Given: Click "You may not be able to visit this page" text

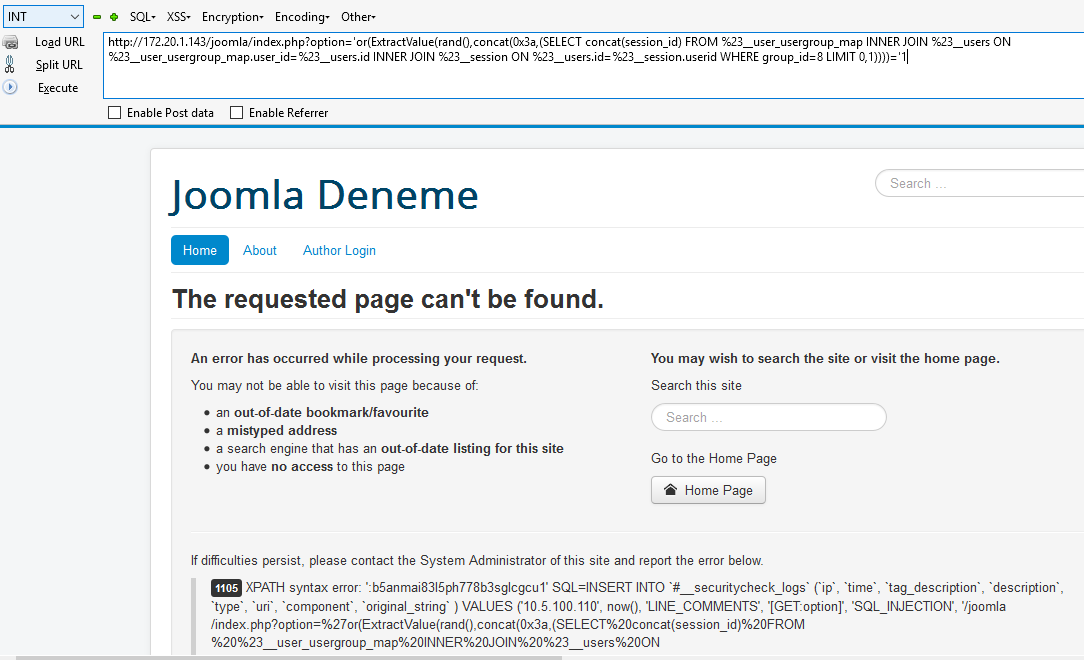Looking at the screenshot, I should click(335, 385).
